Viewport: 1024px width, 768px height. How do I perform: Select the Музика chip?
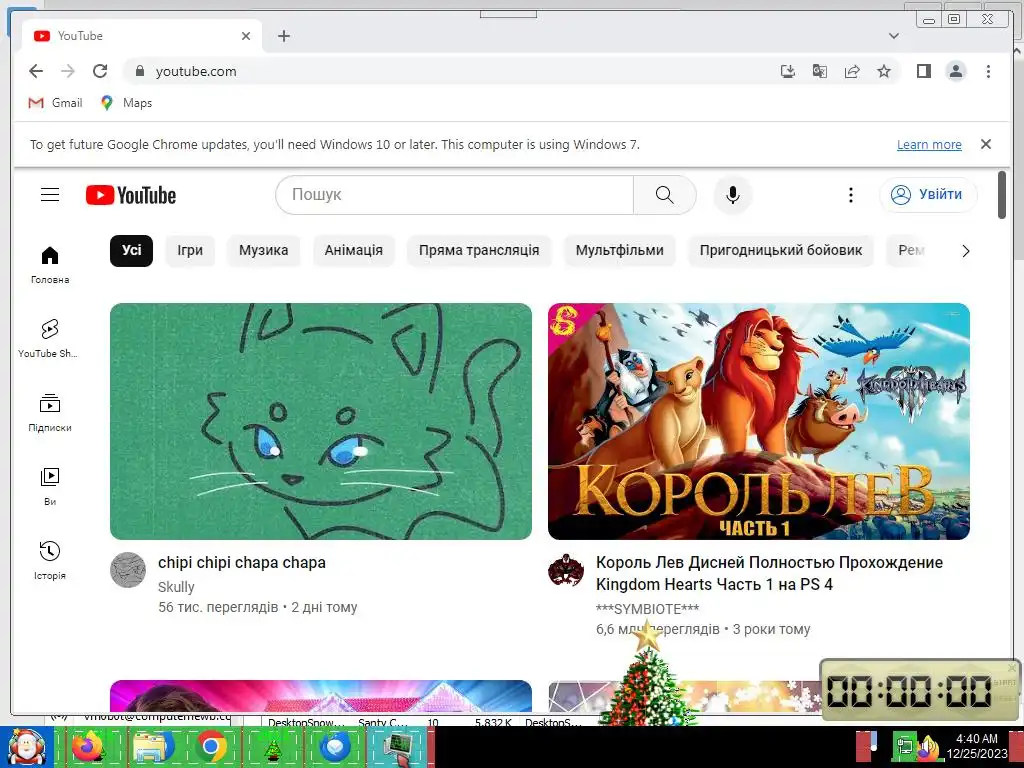pos(263,251)
